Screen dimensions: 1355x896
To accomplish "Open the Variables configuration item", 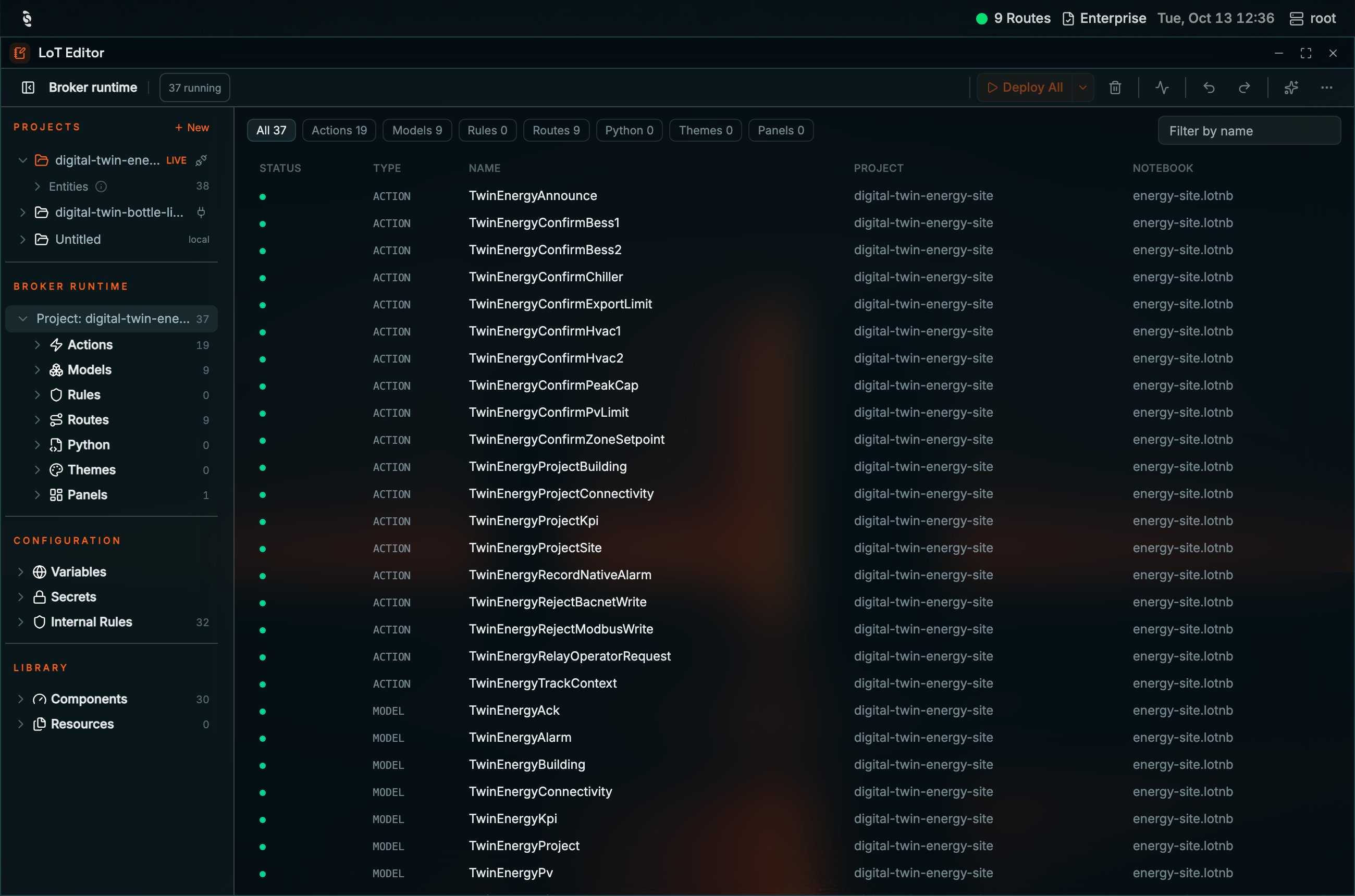I will click(x=78, y=572).
